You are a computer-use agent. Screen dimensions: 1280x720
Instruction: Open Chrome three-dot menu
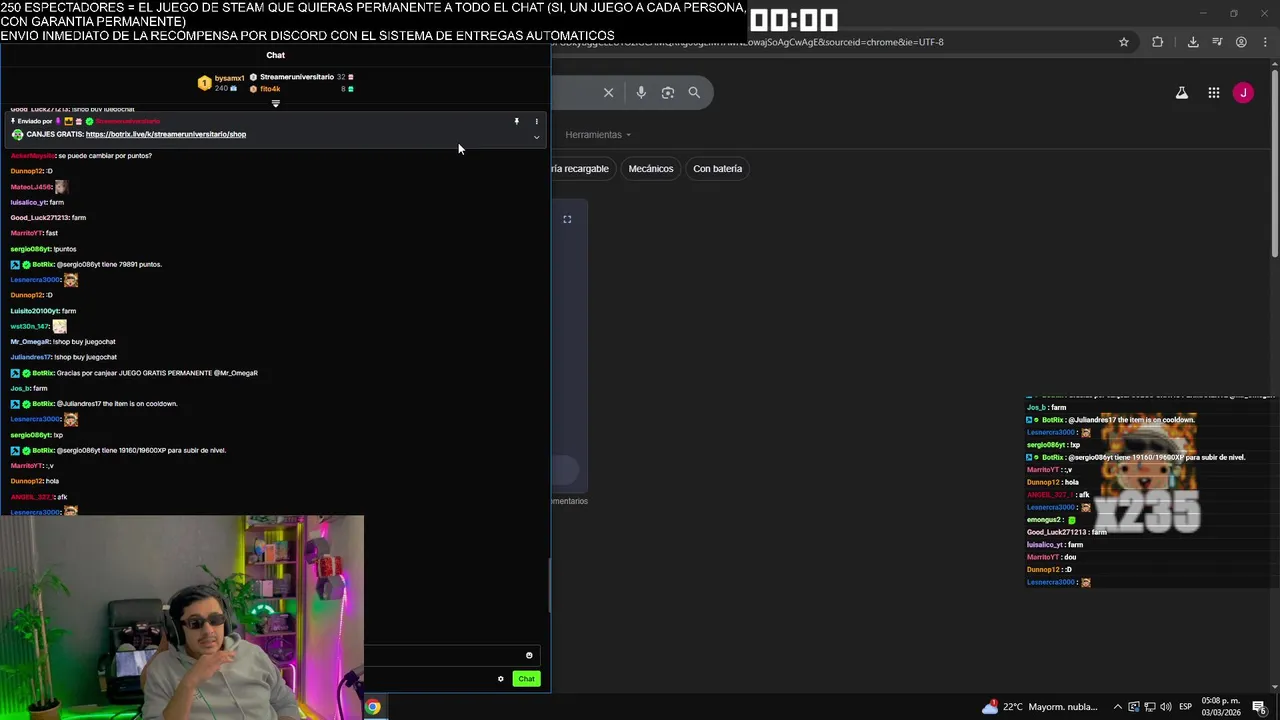pos(1264,42)
